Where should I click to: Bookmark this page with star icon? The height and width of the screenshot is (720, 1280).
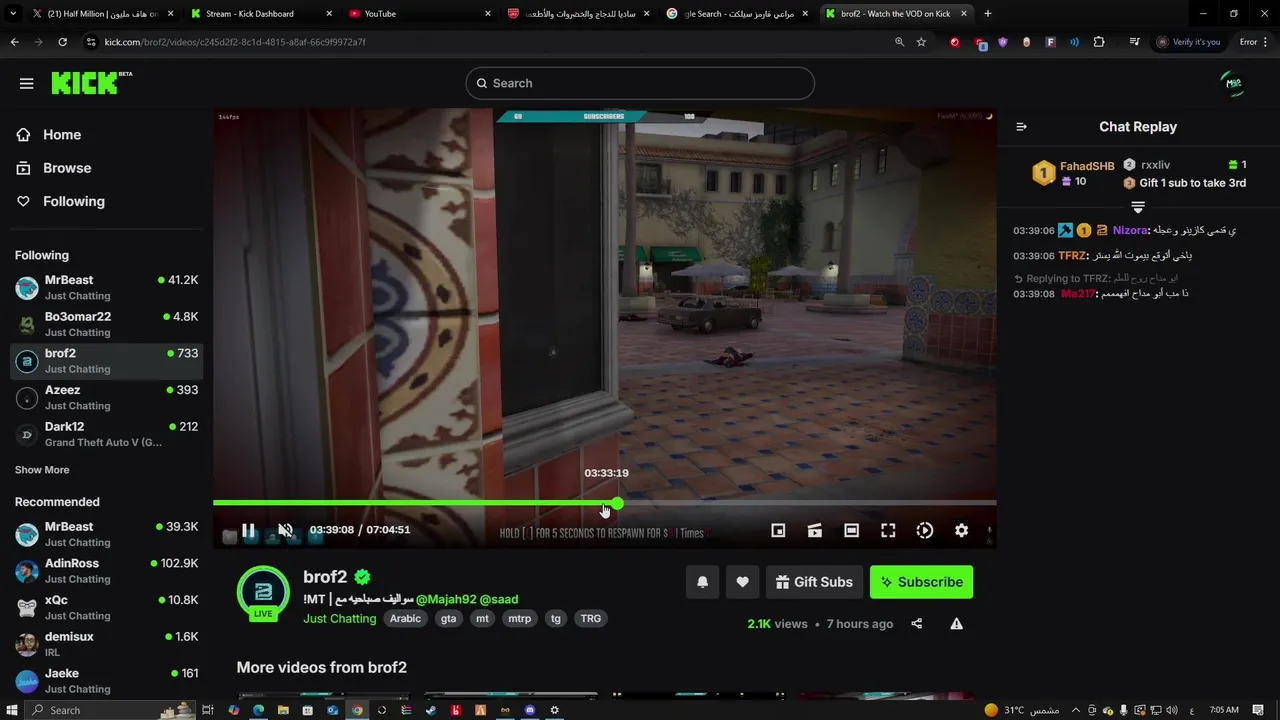click(x=921, y=42)
